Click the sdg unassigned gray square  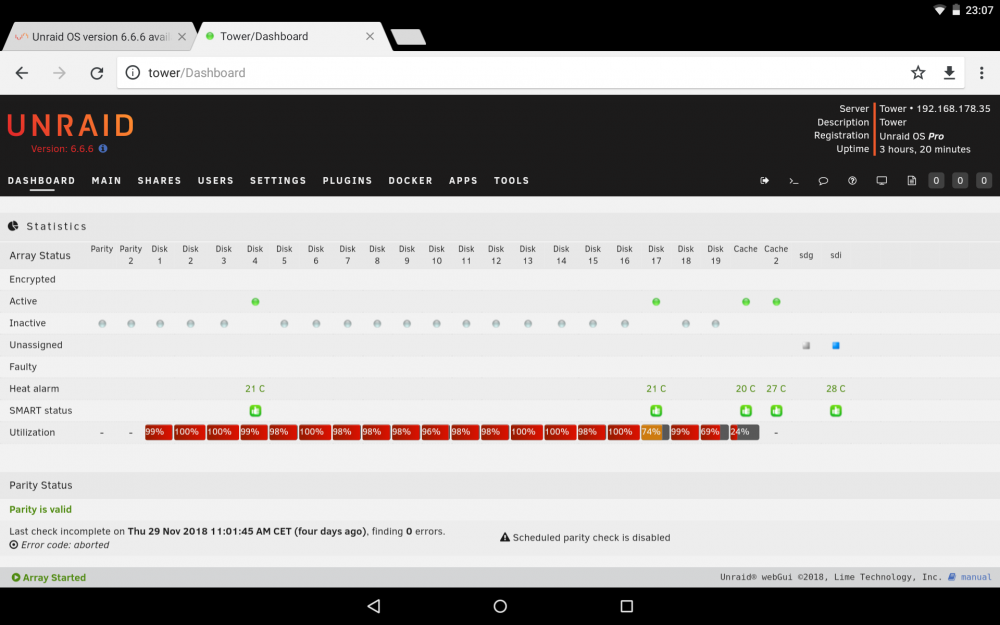[806, 346]
